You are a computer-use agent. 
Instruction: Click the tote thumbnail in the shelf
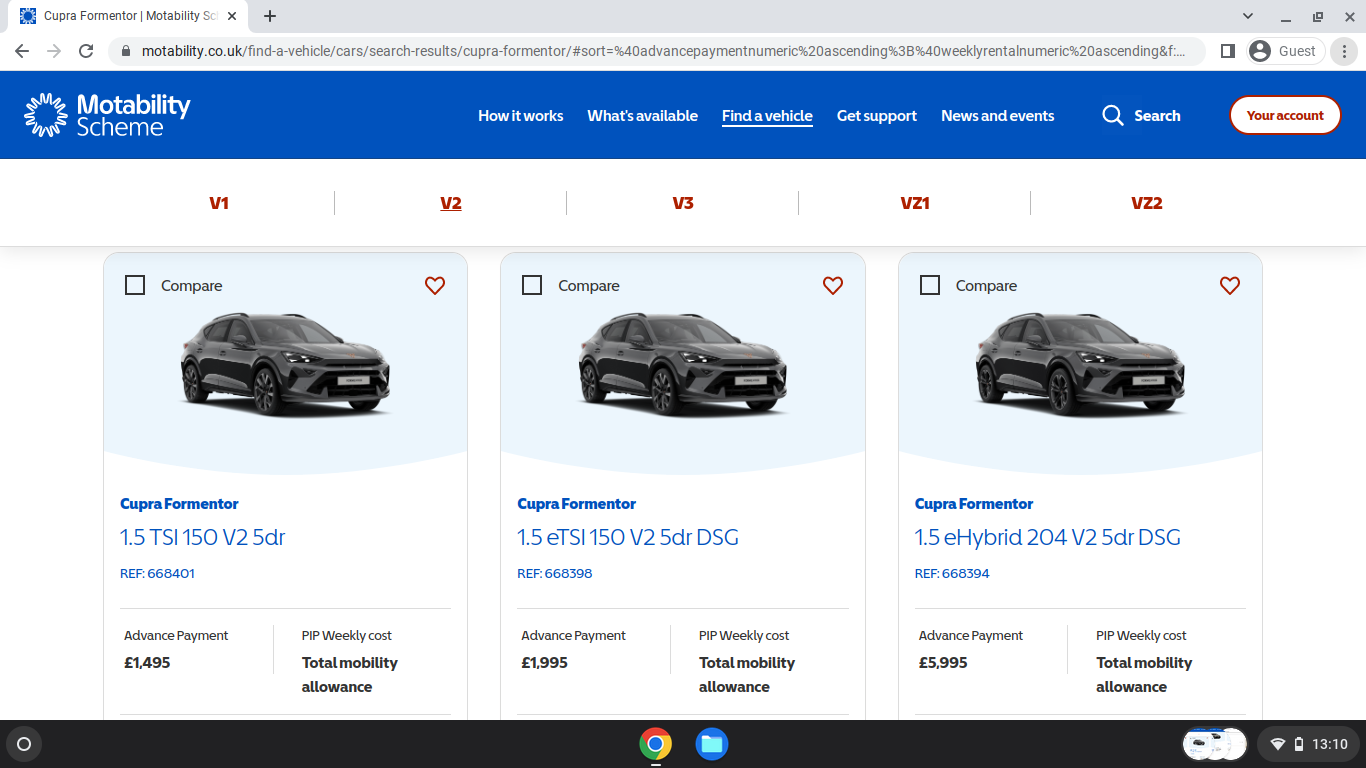click(1215, 744)
